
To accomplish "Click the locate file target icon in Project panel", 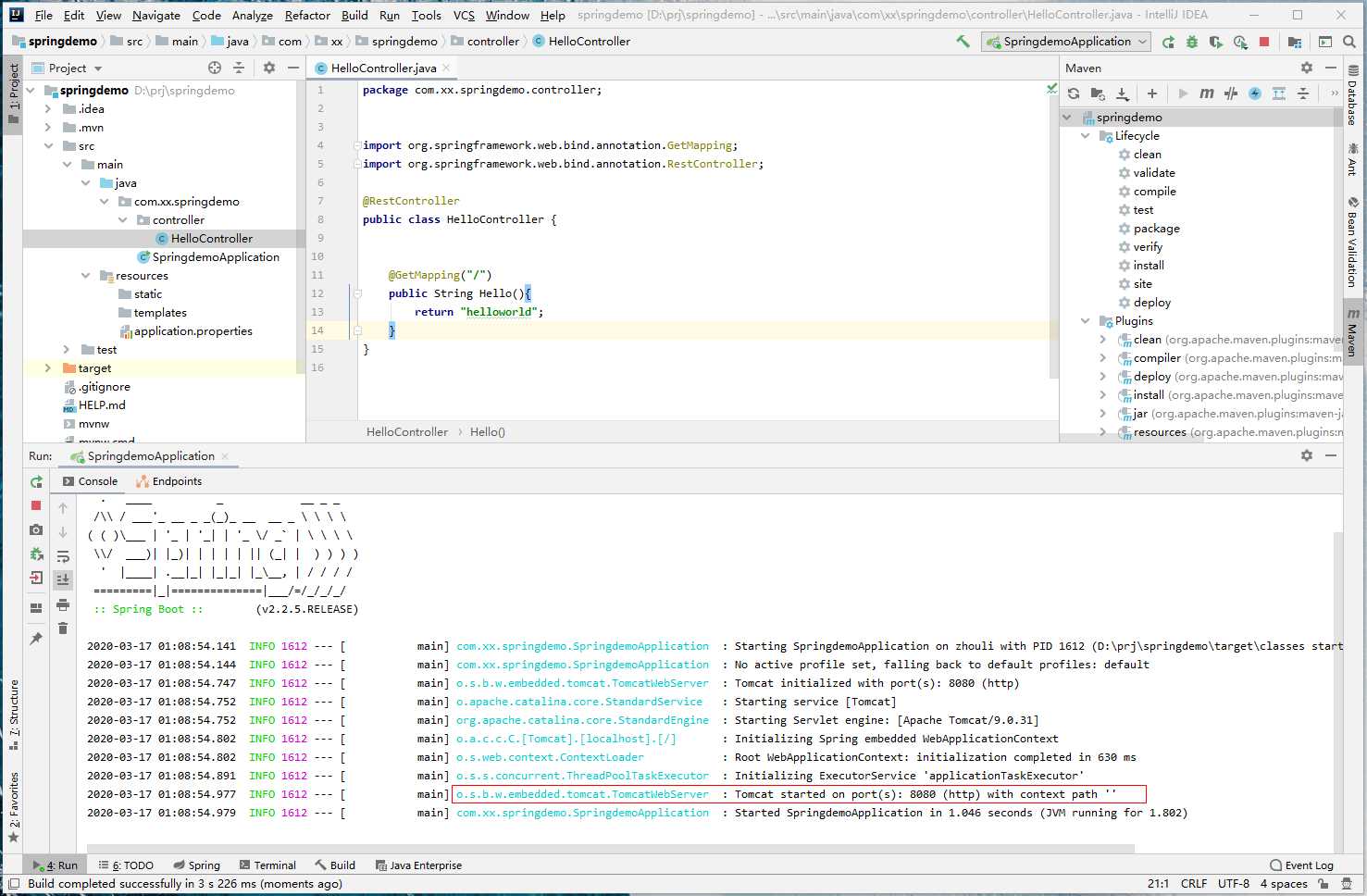I will click(x=215, y=68).
